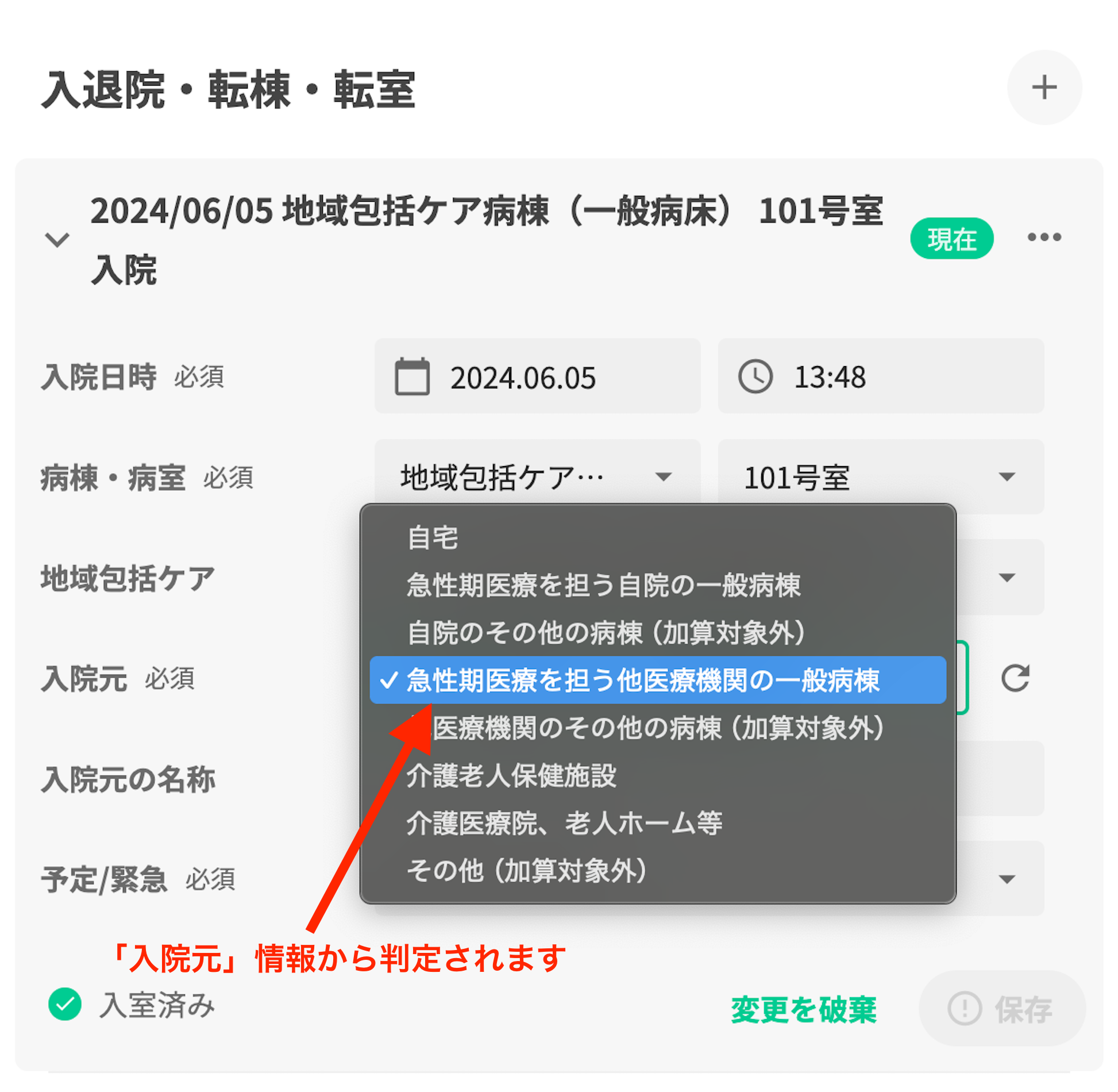
Task: Open the three-dots more options menu
Action: [x=1044, y=237]
